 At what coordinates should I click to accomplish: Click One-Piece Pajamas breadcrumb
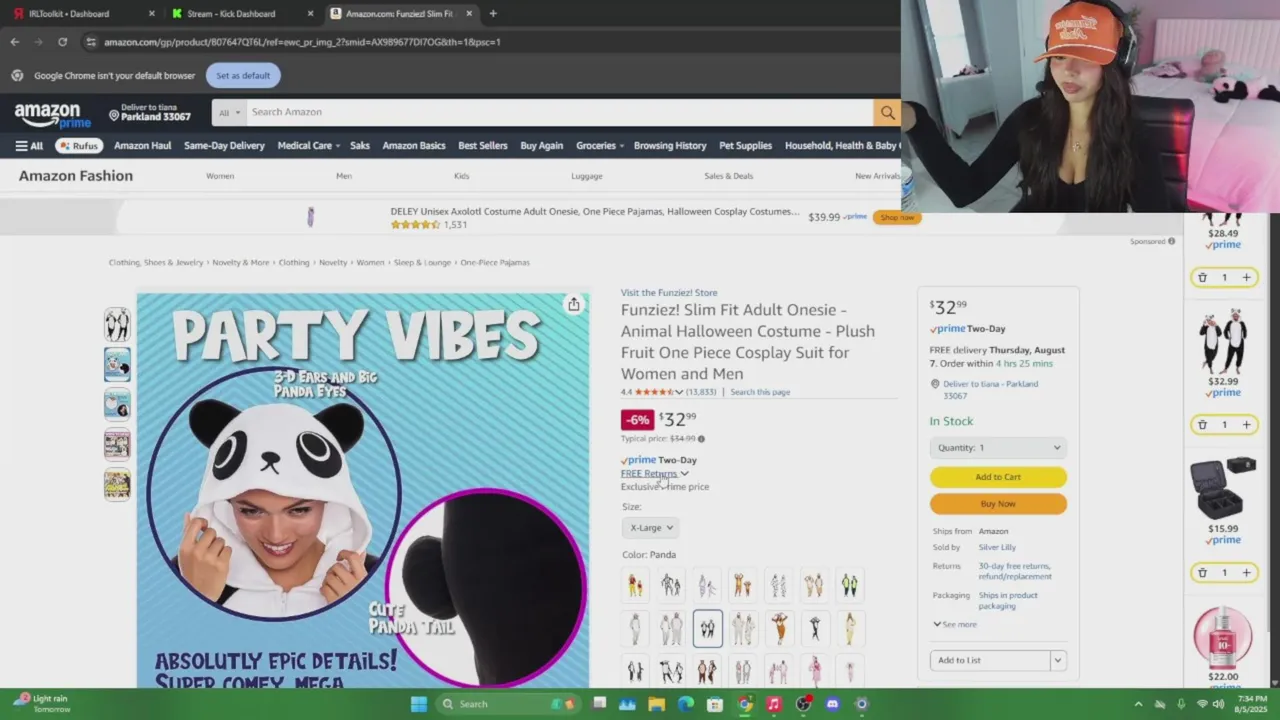495,263
